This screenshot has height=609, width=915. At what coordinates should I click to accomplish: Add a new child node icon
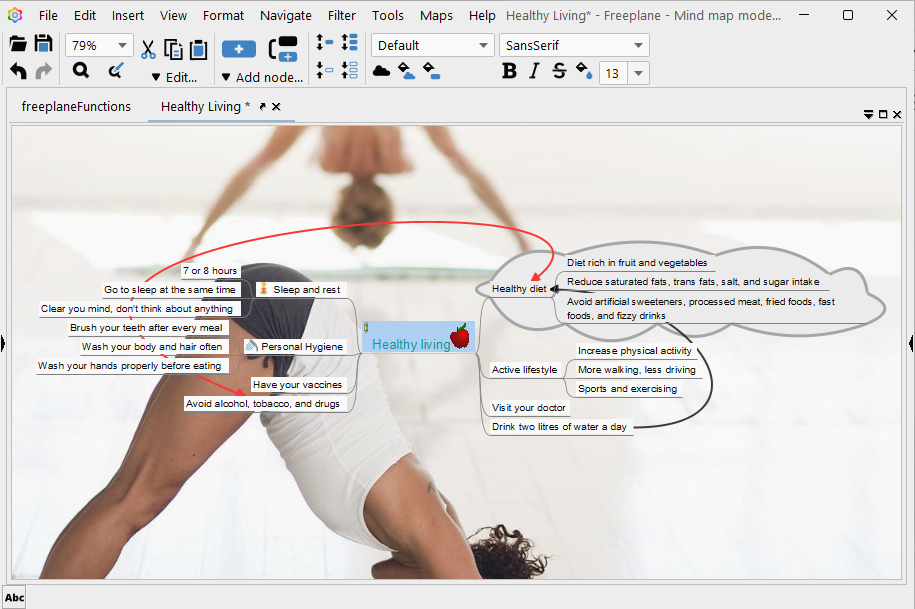tap(239, 49)
